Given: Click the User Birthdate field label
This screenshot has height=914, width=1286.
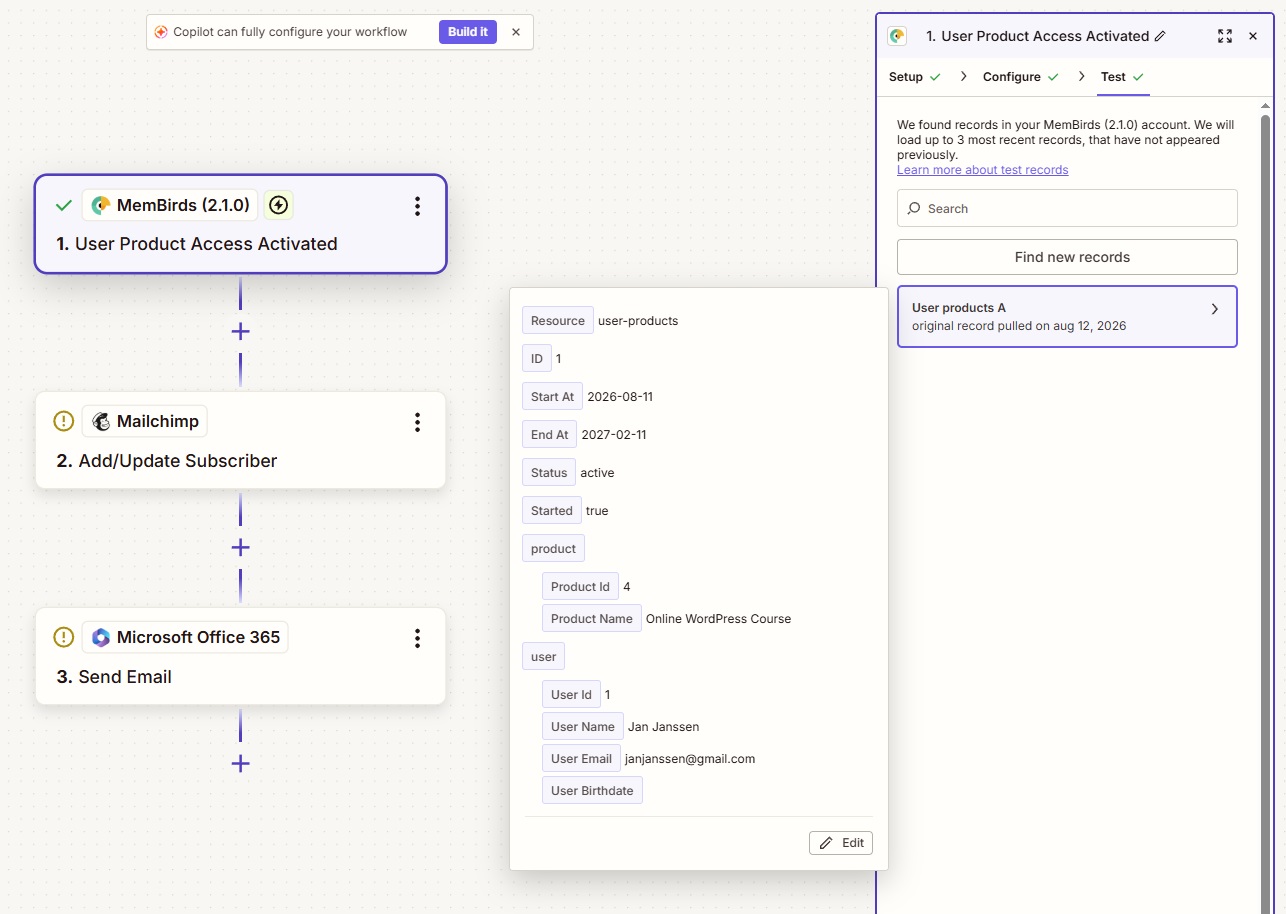Looking at the screenshot, I should pyautogui.click(x=592, y=790).
